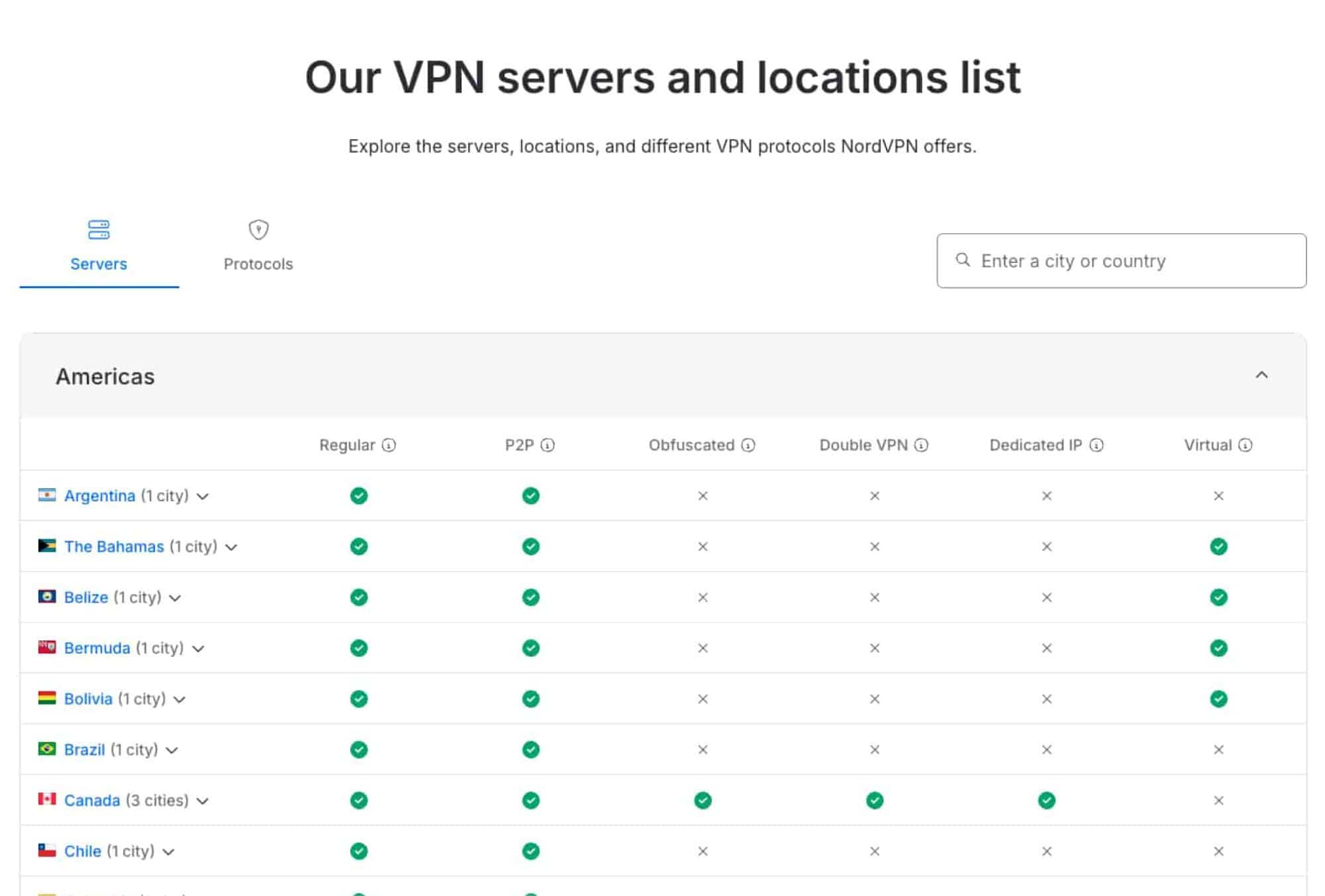Click the Obfuscated info icon
Viewport: 1325px width, 896px height.
pyautogui.click(x=748, y=445)
